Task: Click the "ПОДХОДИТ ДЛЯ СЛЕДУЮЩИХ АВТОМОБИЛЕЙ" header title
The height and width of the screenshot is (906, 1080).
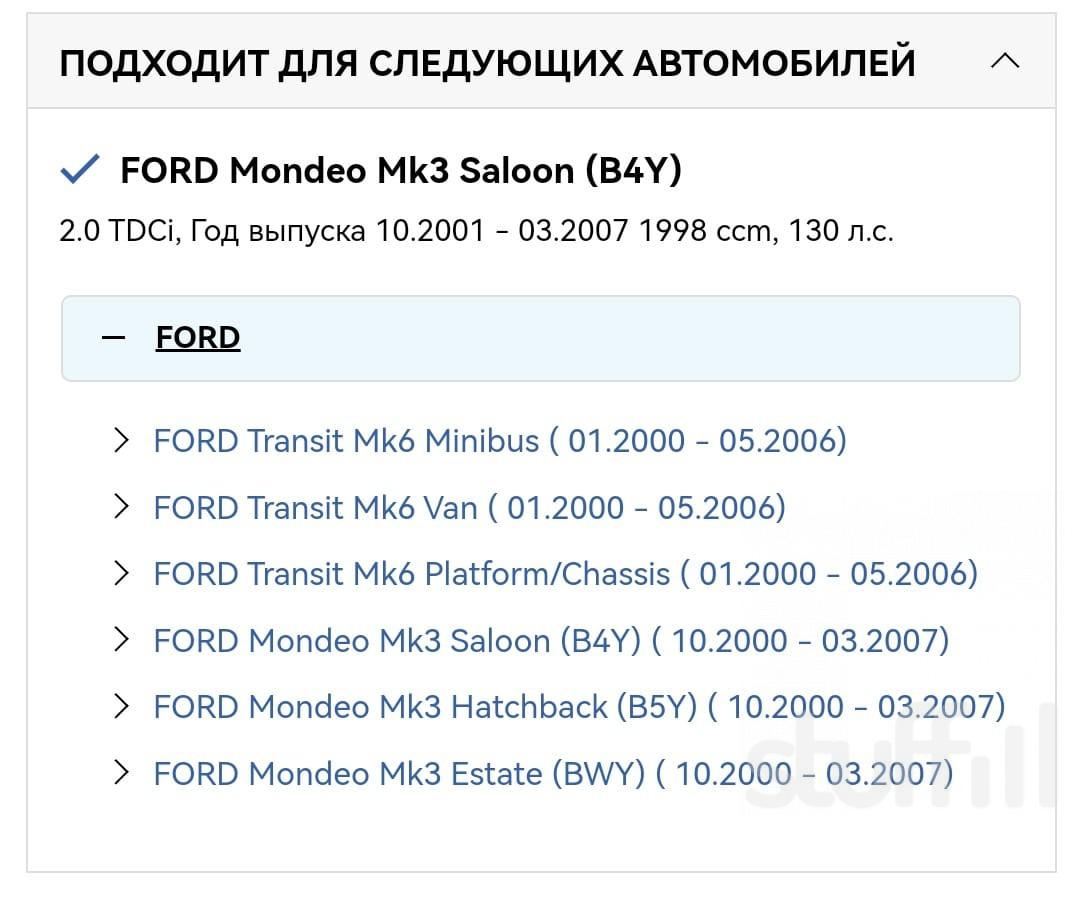Action: 487,63
